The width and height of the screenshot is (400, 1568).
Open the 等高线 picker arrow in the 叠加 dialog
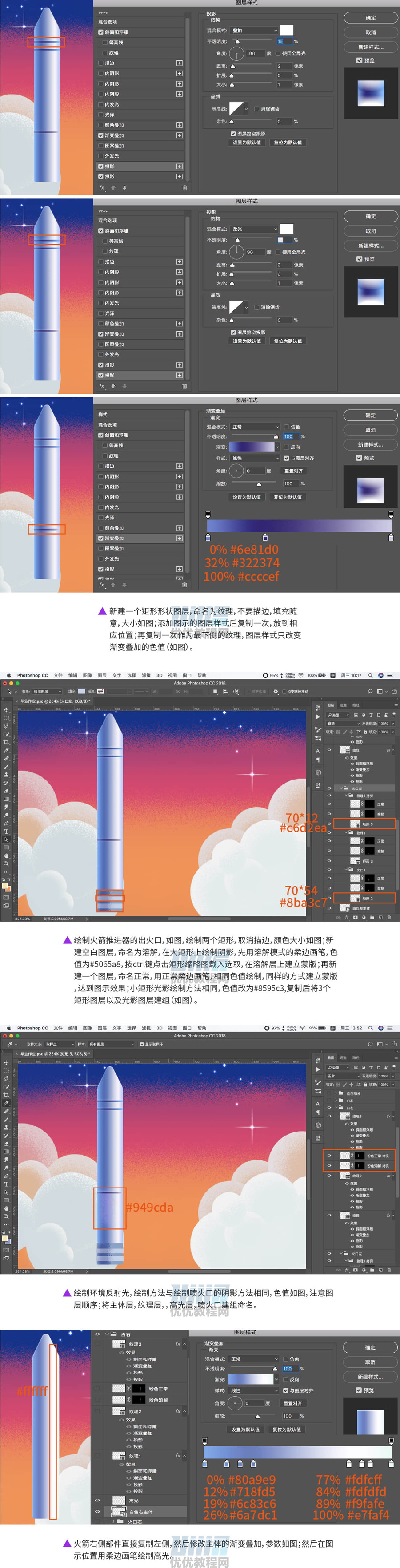pos(246,109)
